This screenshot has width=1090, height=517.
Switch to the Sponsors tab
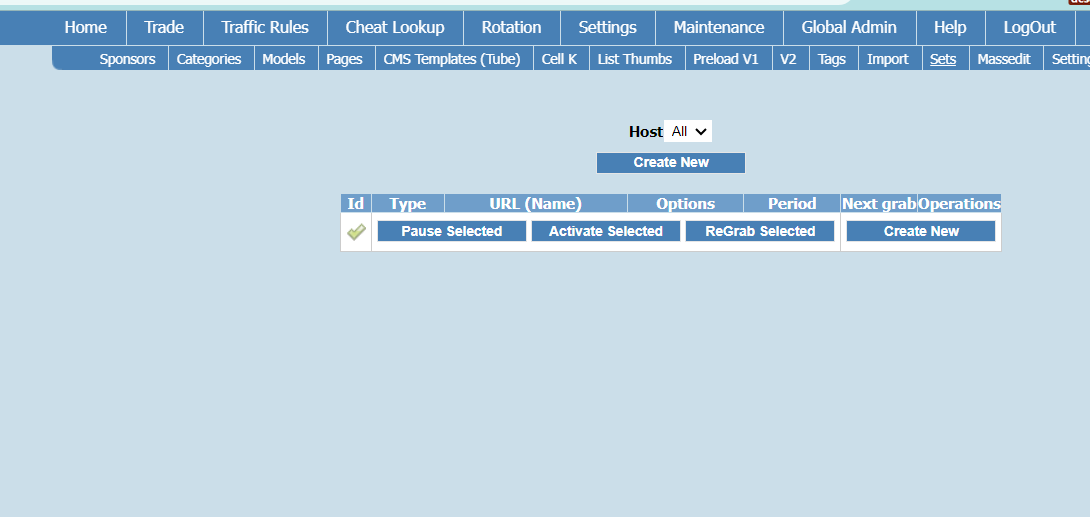coord(127,59)
